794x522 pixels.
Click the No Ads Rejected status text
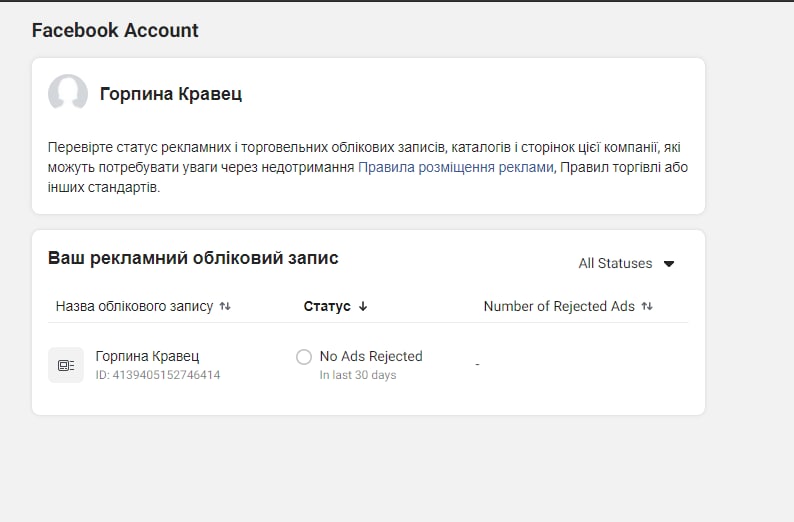(x=371, y=356)
